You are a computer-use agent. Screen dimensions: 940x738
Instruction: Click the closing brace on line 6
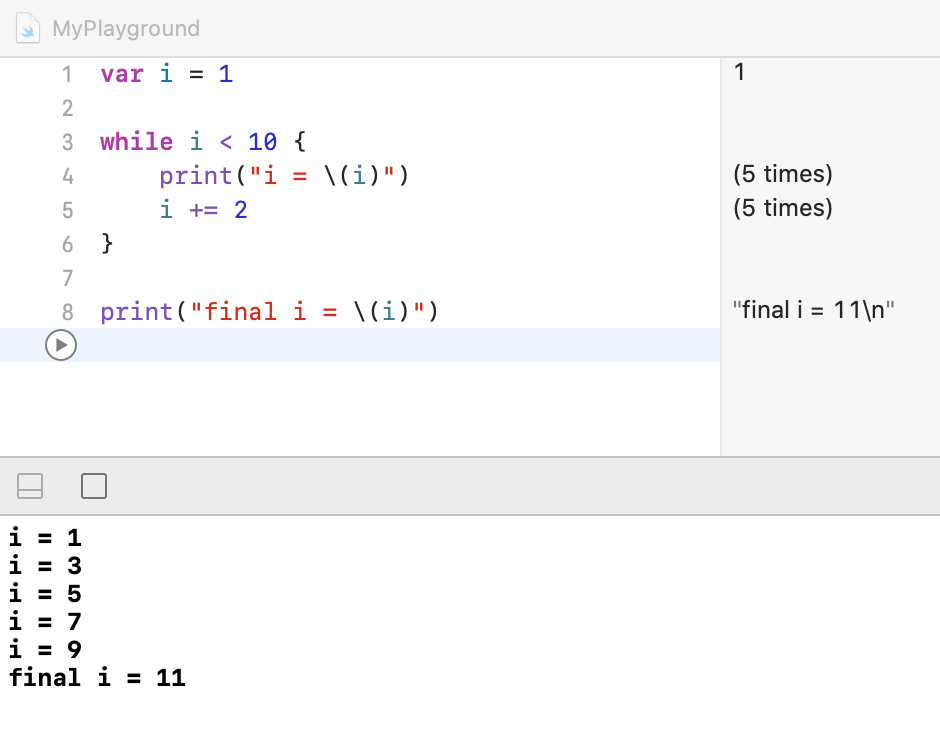click(x=107, y=244)
